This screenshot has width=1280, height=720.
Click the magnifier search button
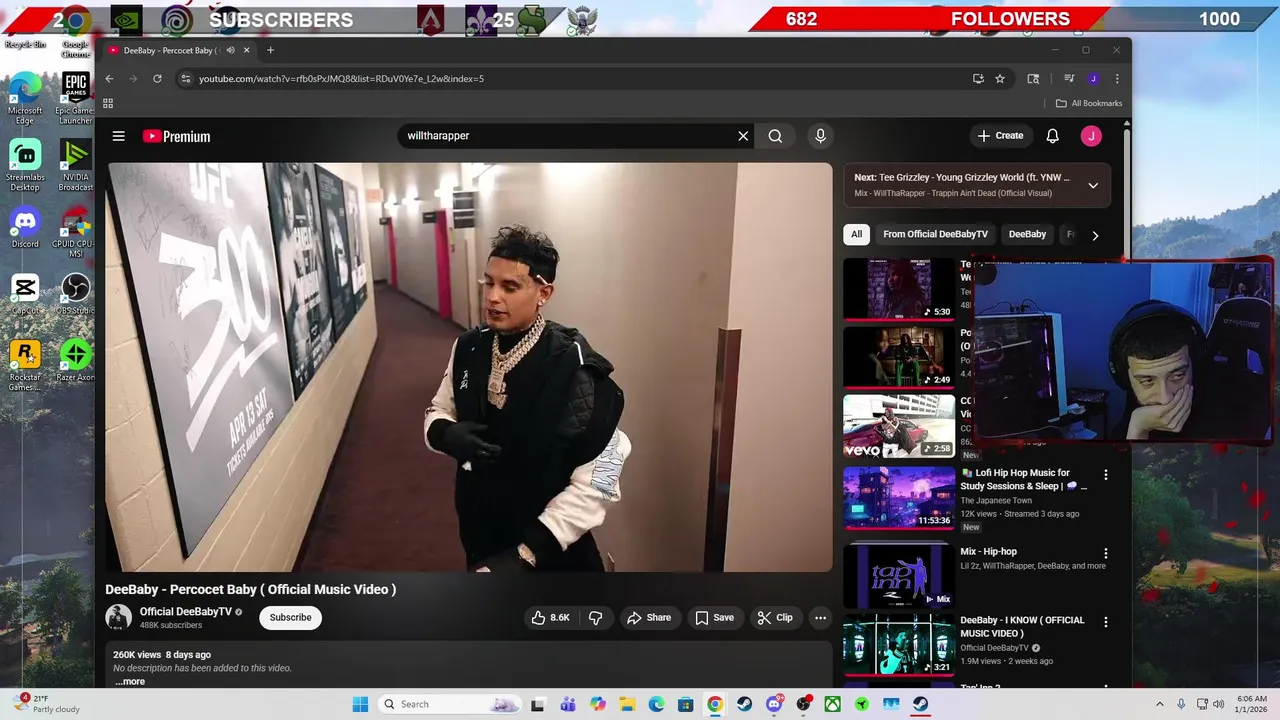(775, 136)
